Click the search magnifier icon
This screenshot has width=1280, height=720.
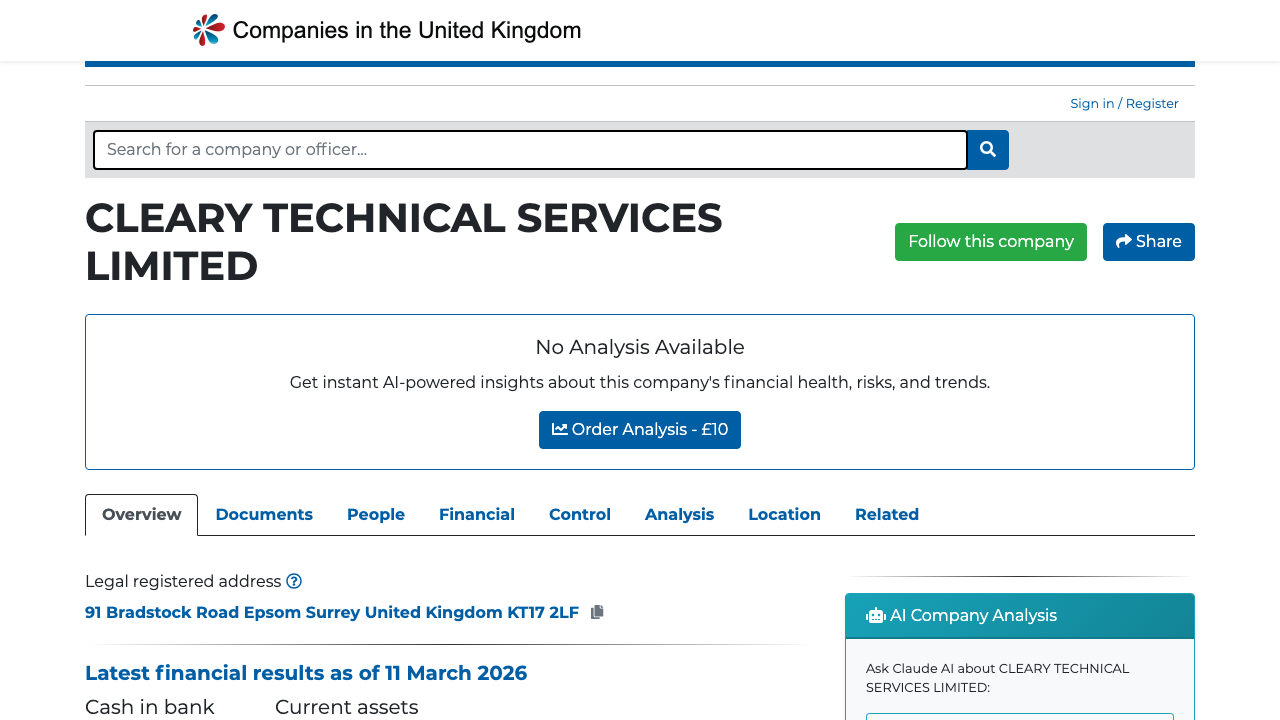coord(987,149)
